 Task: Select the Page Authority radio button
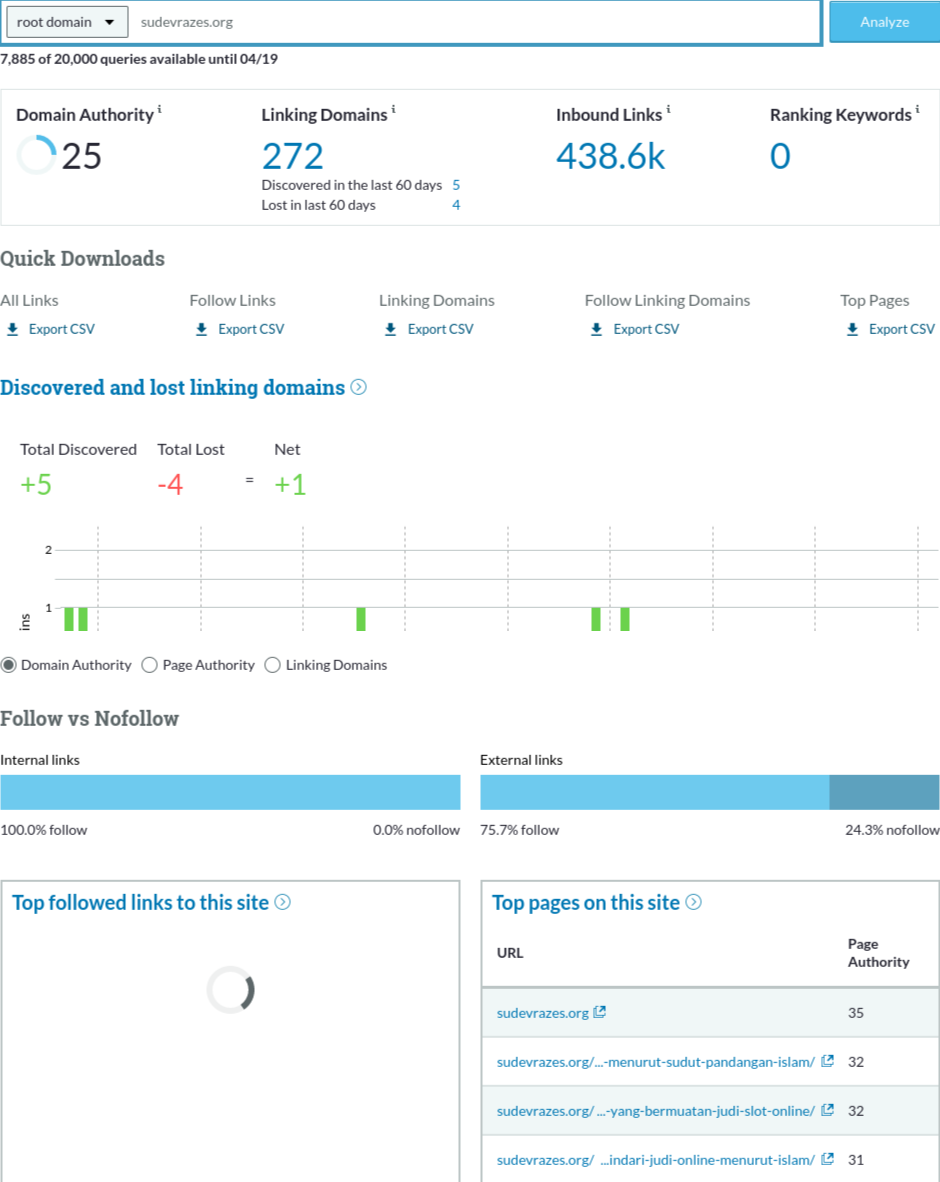point(150,665)
